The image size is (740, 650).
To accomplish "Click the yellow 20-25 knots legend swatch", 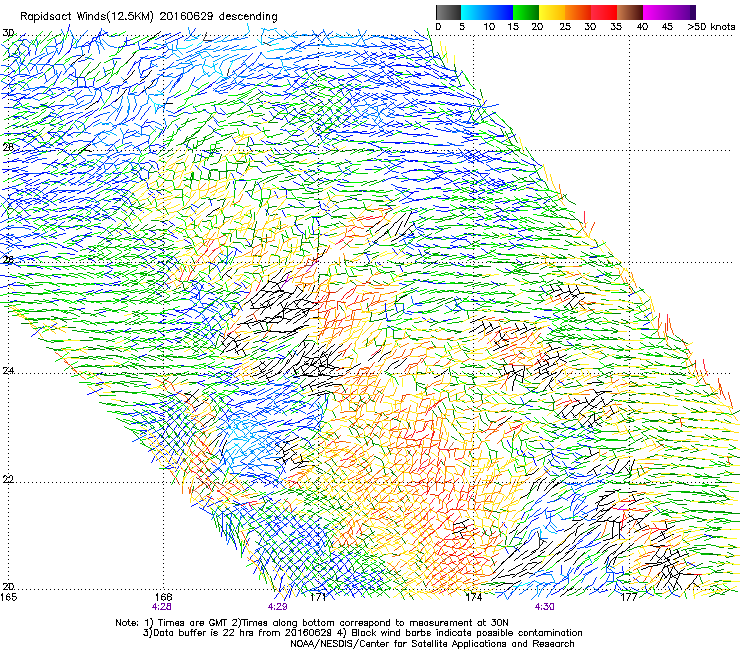I will (552, 12).
